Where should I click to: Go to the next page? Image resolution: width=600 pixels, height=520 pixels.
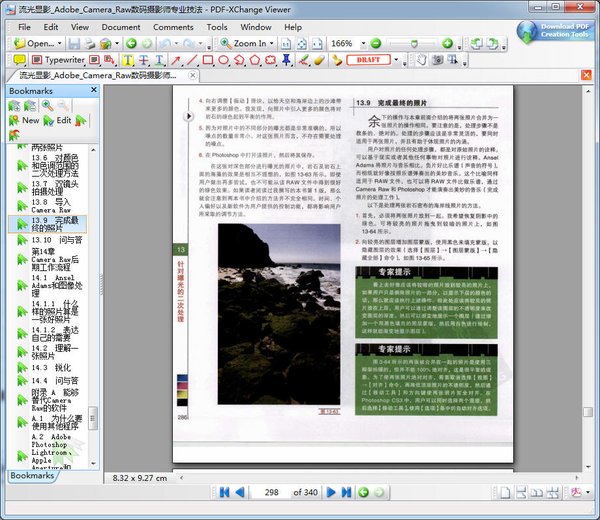[x=333, y=493]
